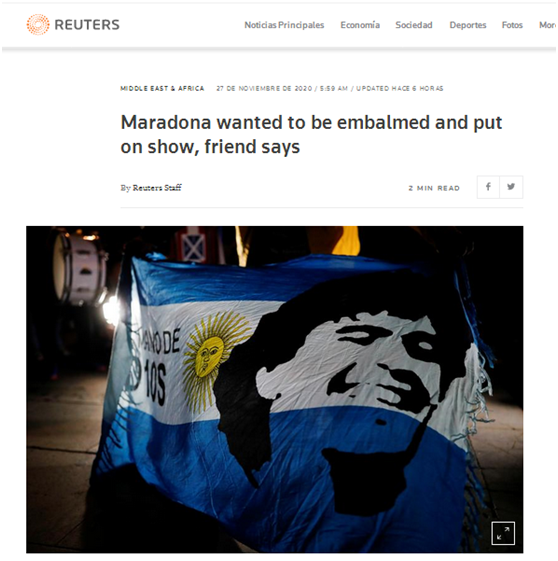This screenshot has width=558, height=561.
Task: Select Deportes in the top navigation
Action: point(468,25)
